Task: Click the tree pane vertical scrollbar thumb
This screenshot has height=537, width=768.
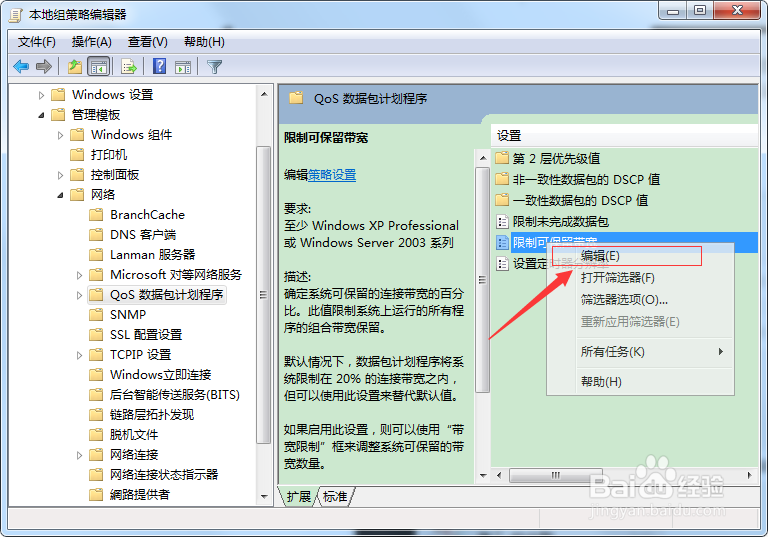Action: 264,295
